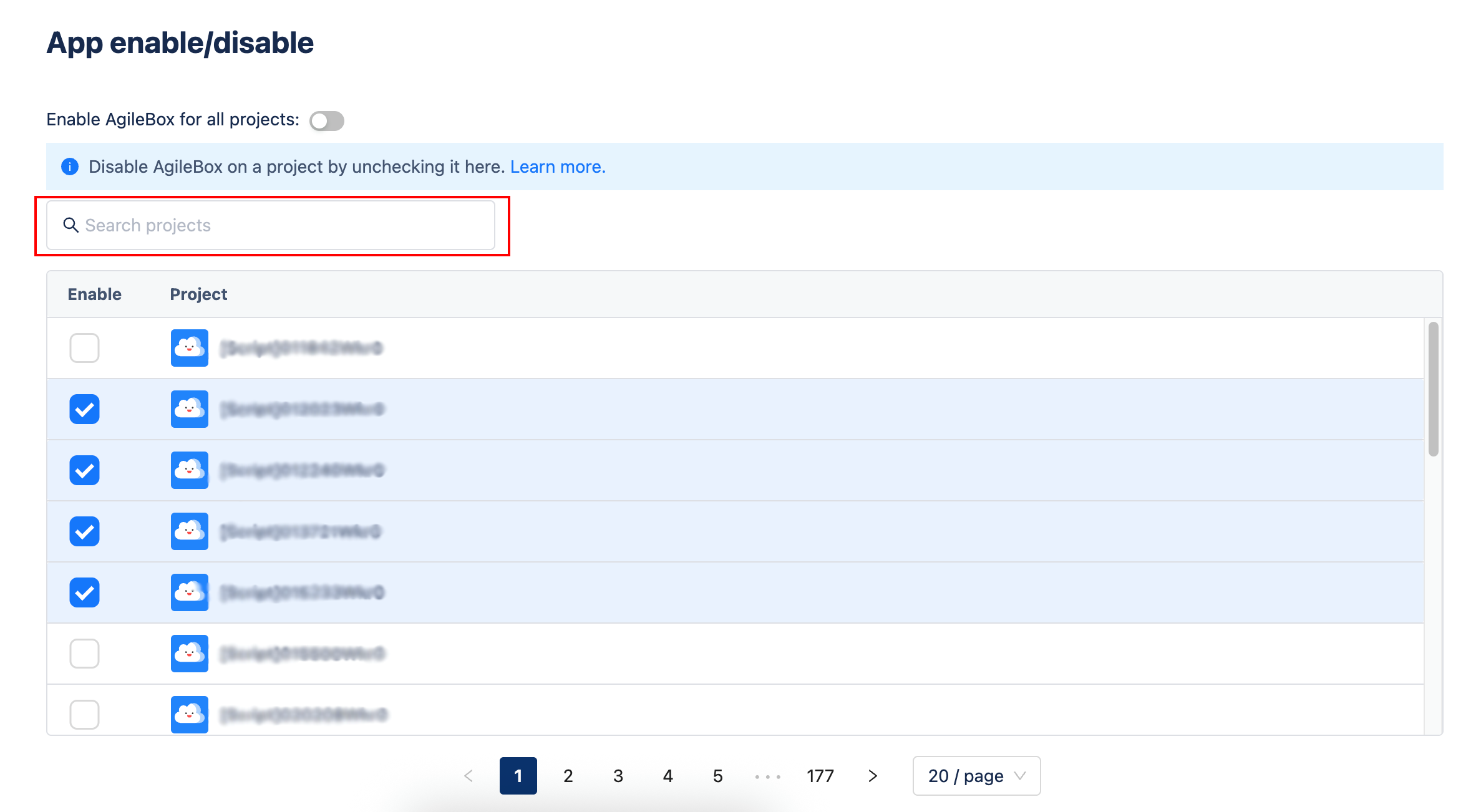Click the pagination ellipsis to jump pages
Viewport: 1476px width, 812px height.
pyautogui.click(x=768, y=776)
